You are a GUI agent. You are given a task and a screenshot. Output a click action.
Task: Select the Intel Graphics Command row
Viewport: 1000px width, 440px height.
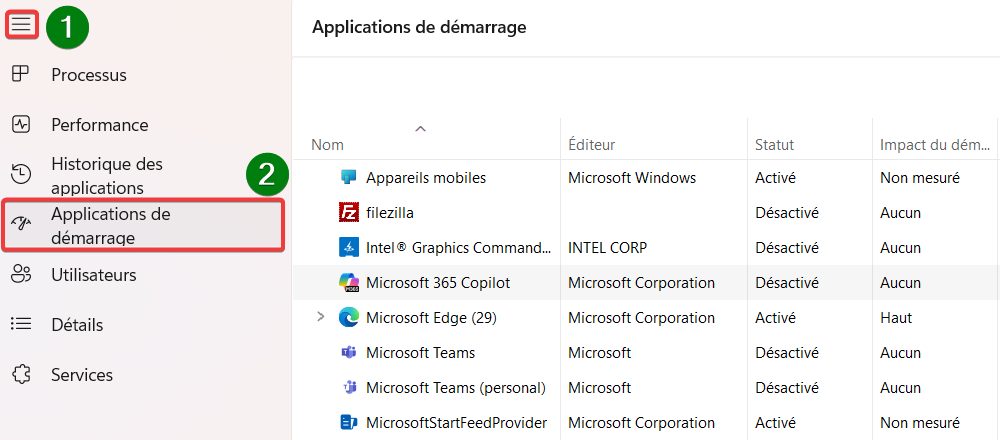pos(646,247)
